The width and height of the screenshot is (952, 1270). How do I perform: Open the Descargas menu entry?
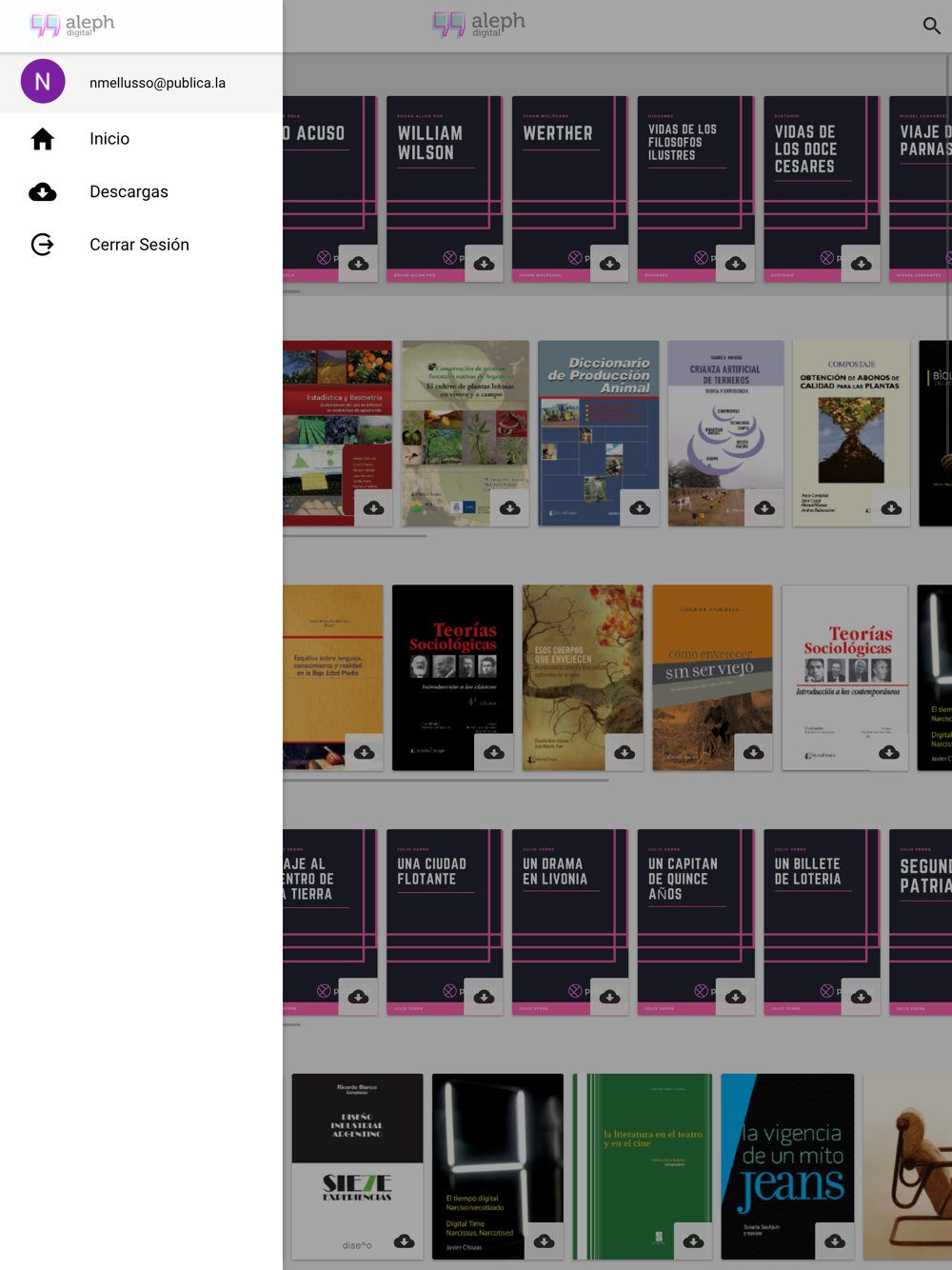click(141, 192)
